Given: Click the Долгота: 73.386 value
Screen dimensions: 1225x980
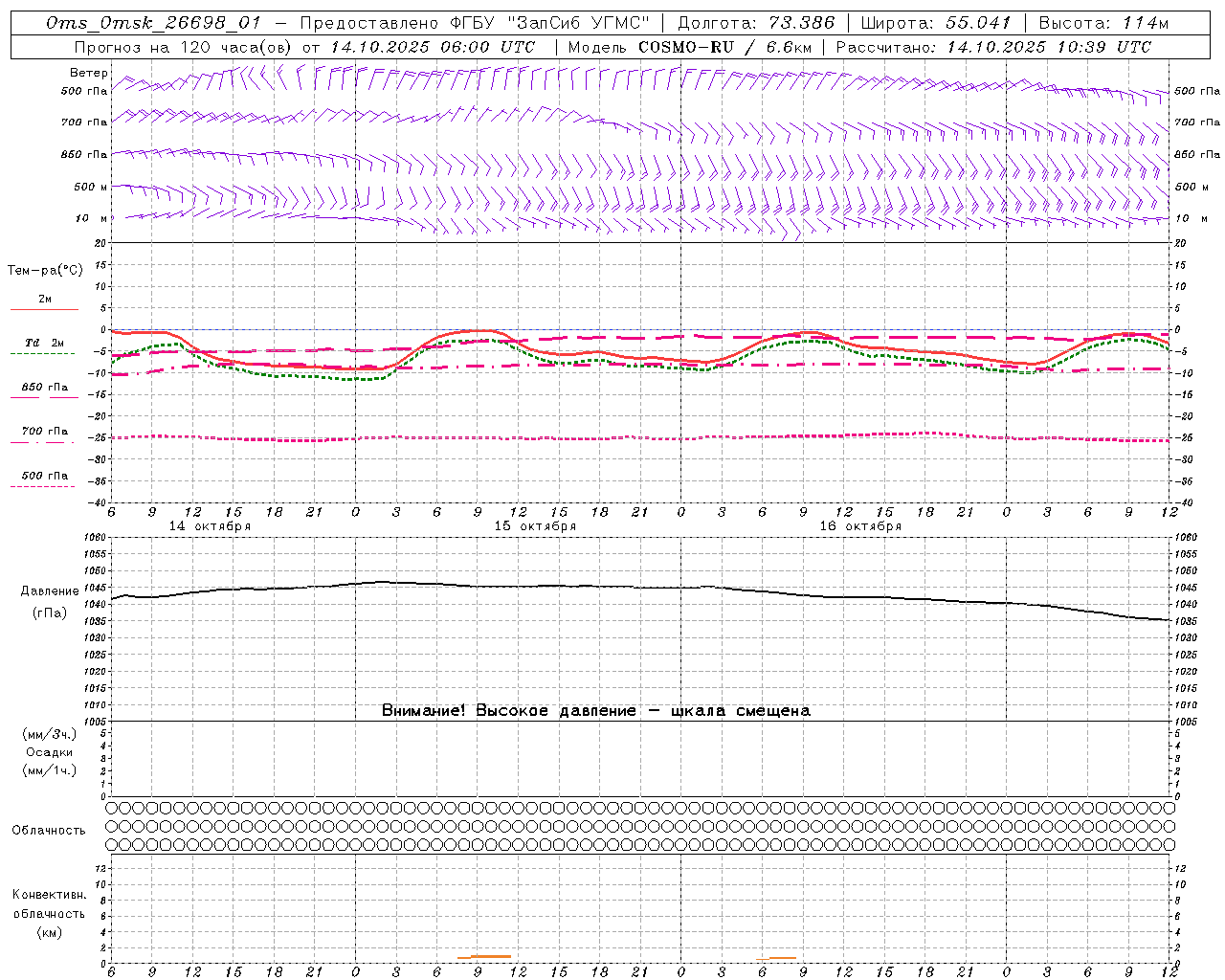Looking at the screenshot, I should (756, 24).
